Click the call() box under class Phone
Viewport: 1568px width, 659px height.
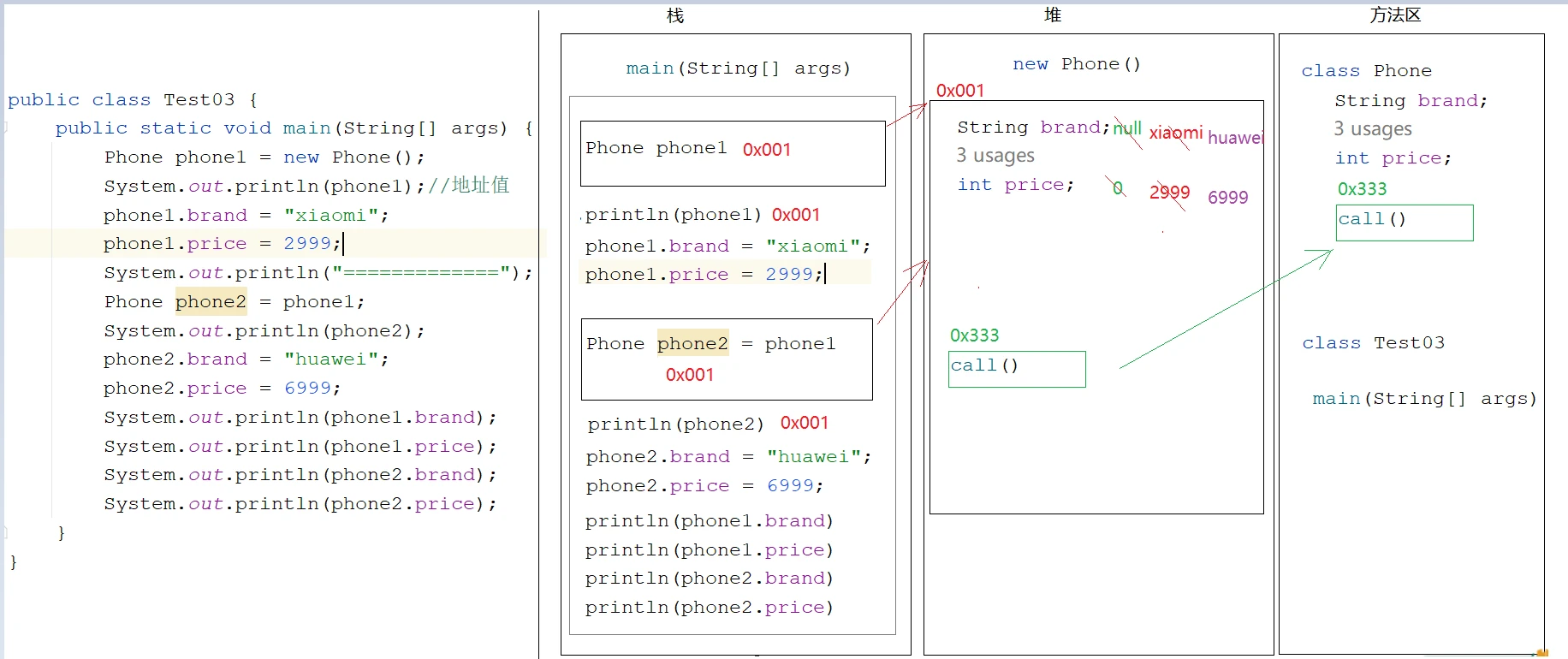click(x=1405, y=223)
